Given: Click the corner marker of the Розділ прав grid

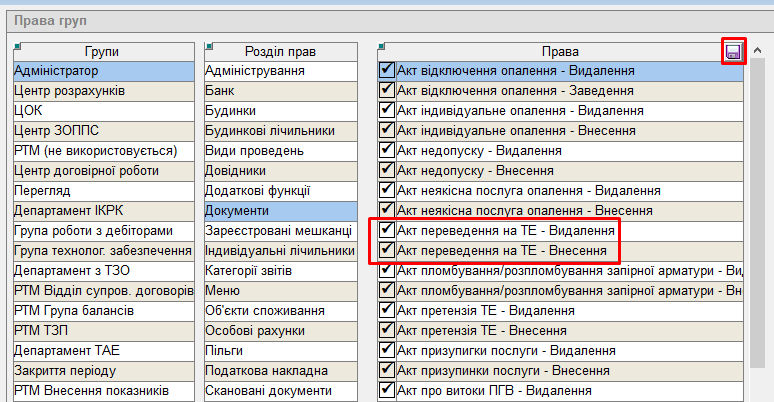Looking at the screenshot, I should point(208,46).
